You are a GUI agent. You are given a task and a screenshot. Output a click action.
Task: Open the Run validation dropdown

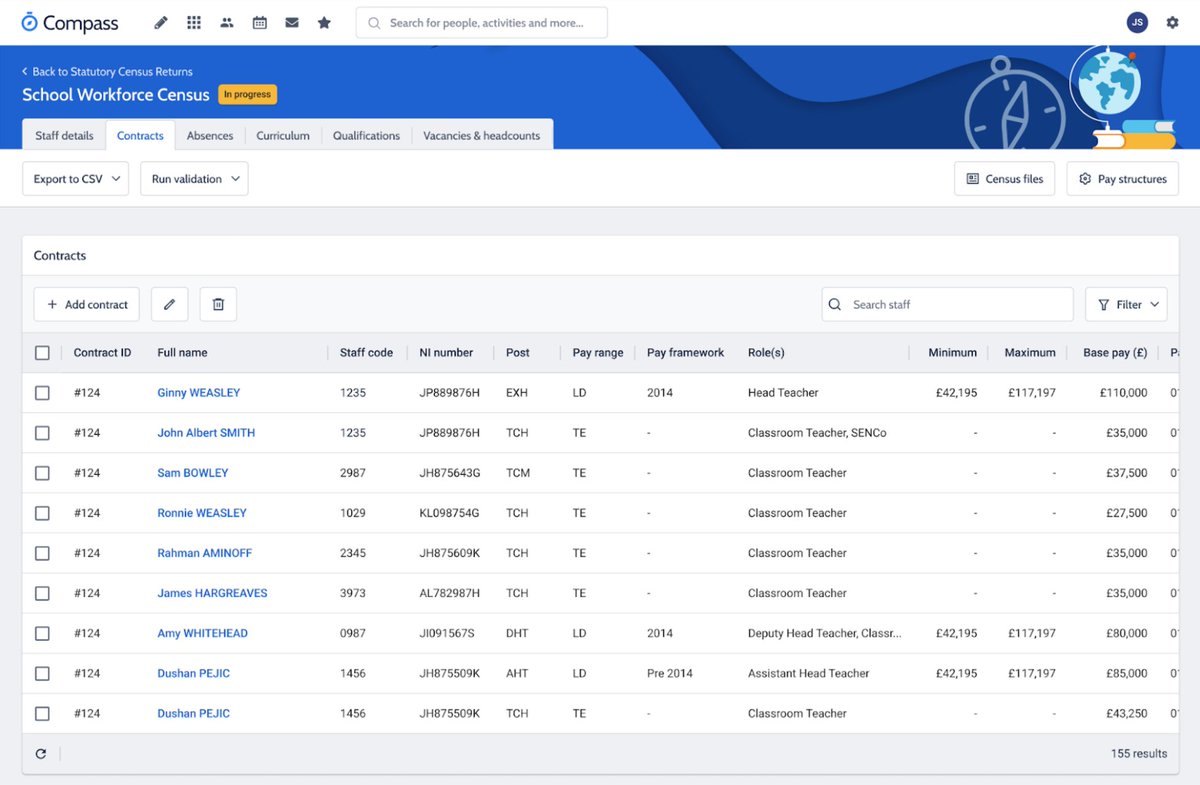tap(193, 178)
